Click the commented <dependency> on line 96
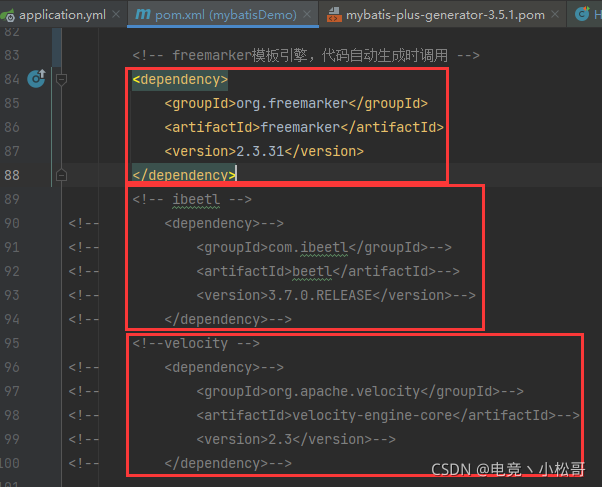 [x=224, y=367]
